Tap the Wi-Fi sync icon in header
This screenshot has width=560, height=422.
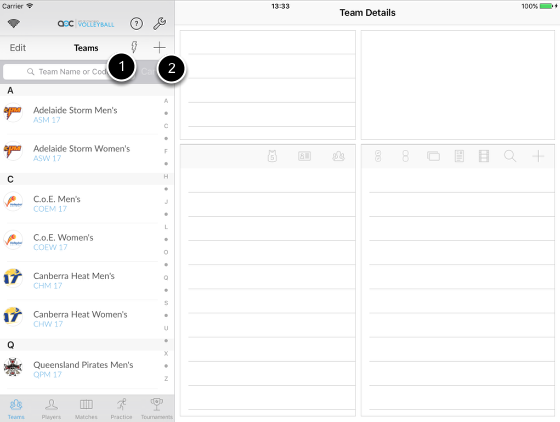tap(14, 24)
